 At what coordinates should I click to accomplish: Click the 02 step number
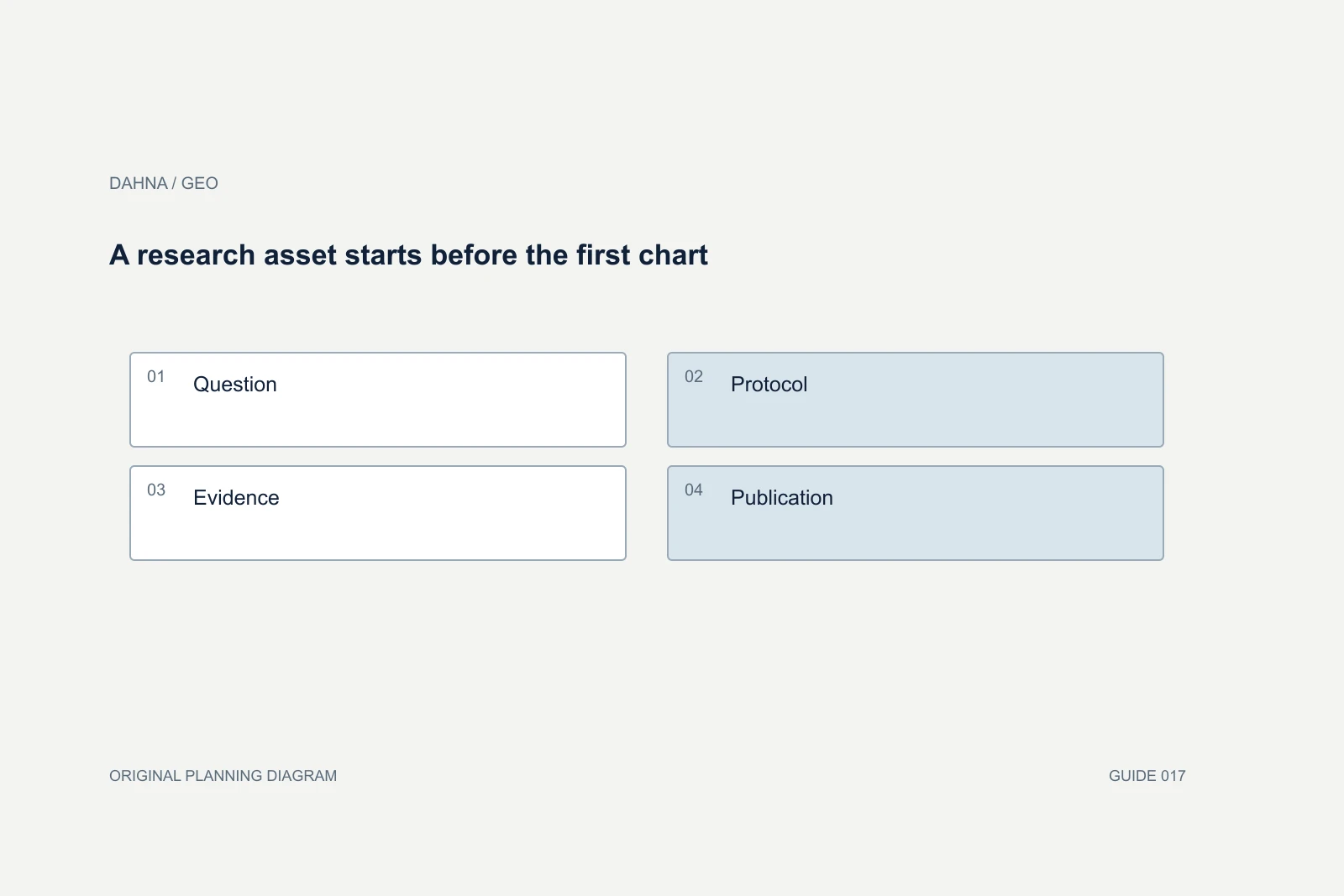point(694,376)
